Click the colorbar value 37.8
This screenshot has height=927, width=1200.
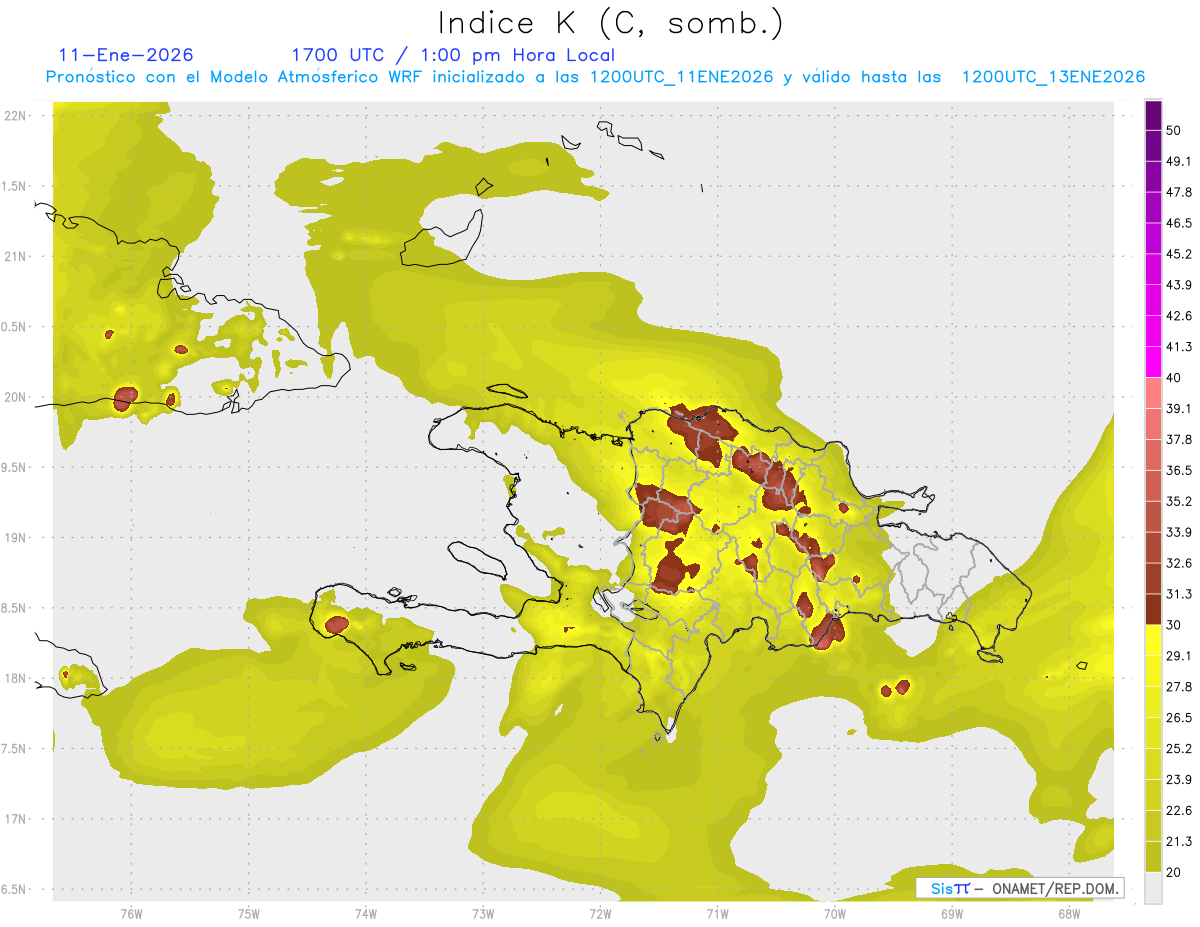1178,440
